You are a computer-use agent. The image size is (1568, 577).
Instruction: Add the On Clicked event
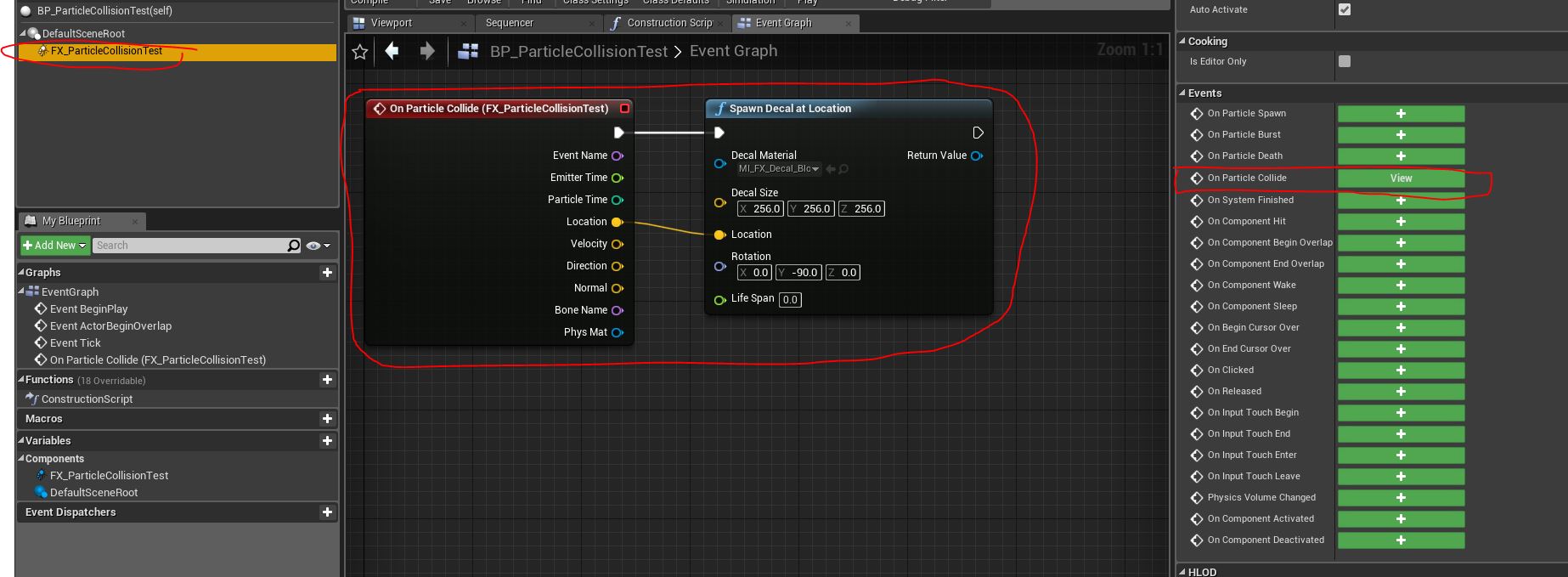(1401, 371)
